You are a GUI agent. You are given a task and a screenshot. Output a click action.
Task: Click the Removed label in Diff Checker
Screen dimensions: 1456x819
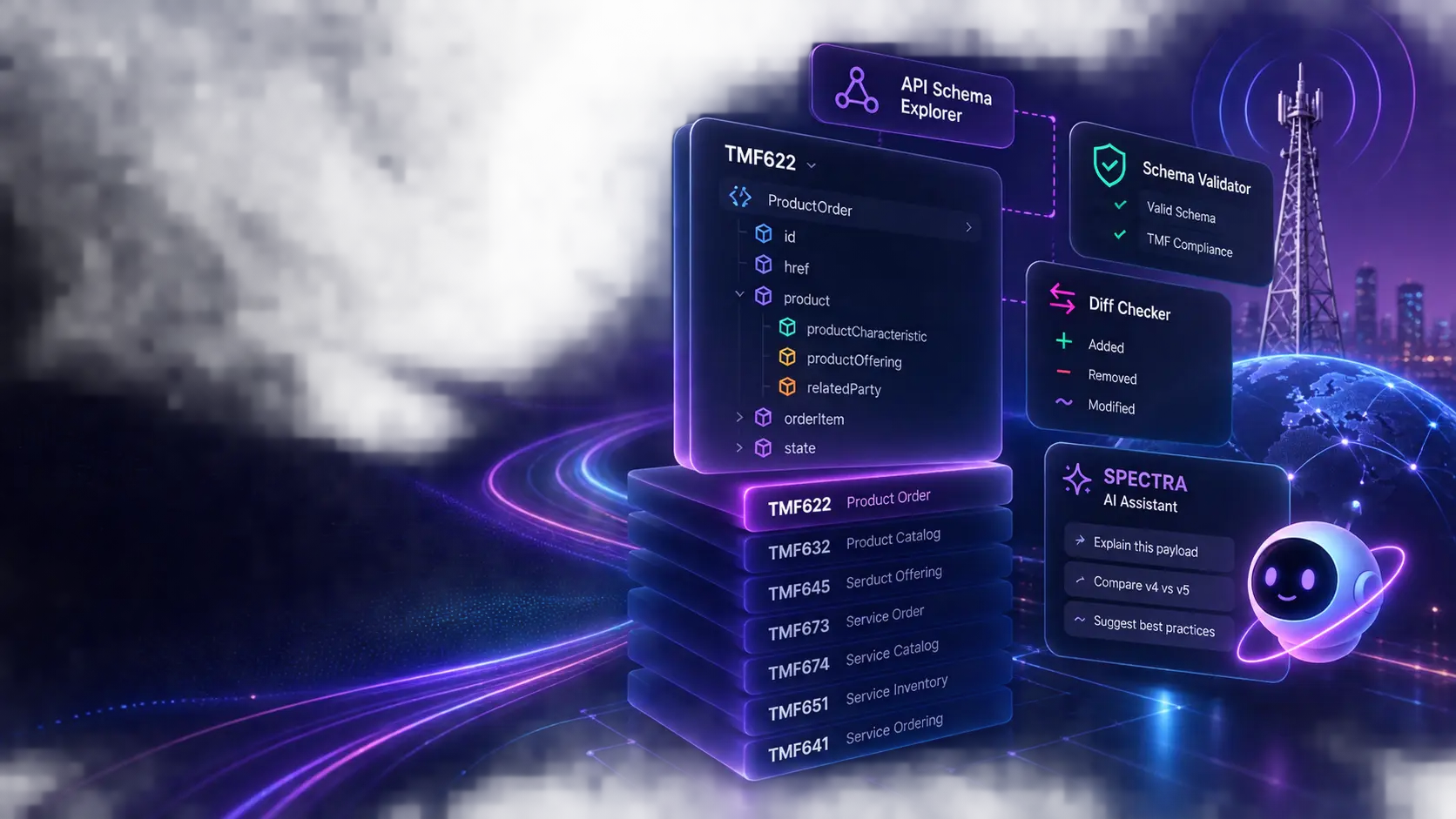[1112, 377]
